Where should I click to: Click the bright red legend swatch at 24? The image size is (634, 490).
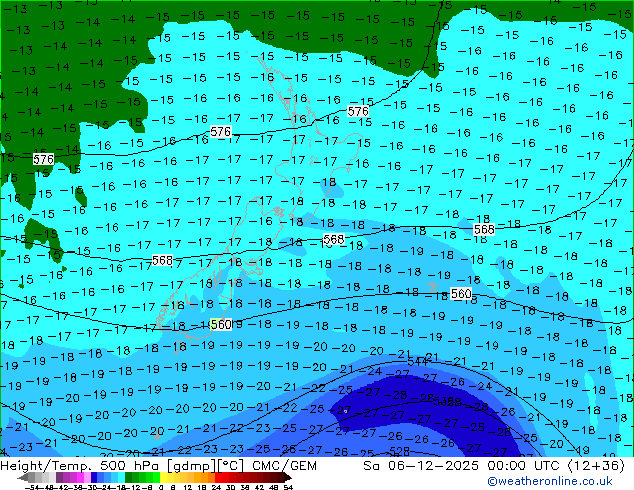tap(218, 477)
